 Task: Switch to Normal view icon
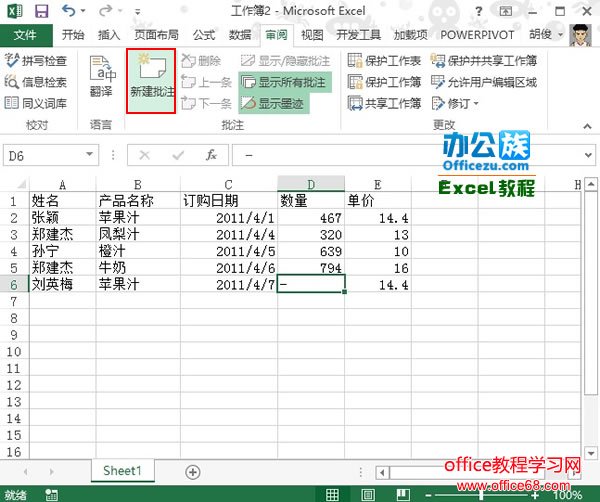pyautogui.click(x=332, y=494)
